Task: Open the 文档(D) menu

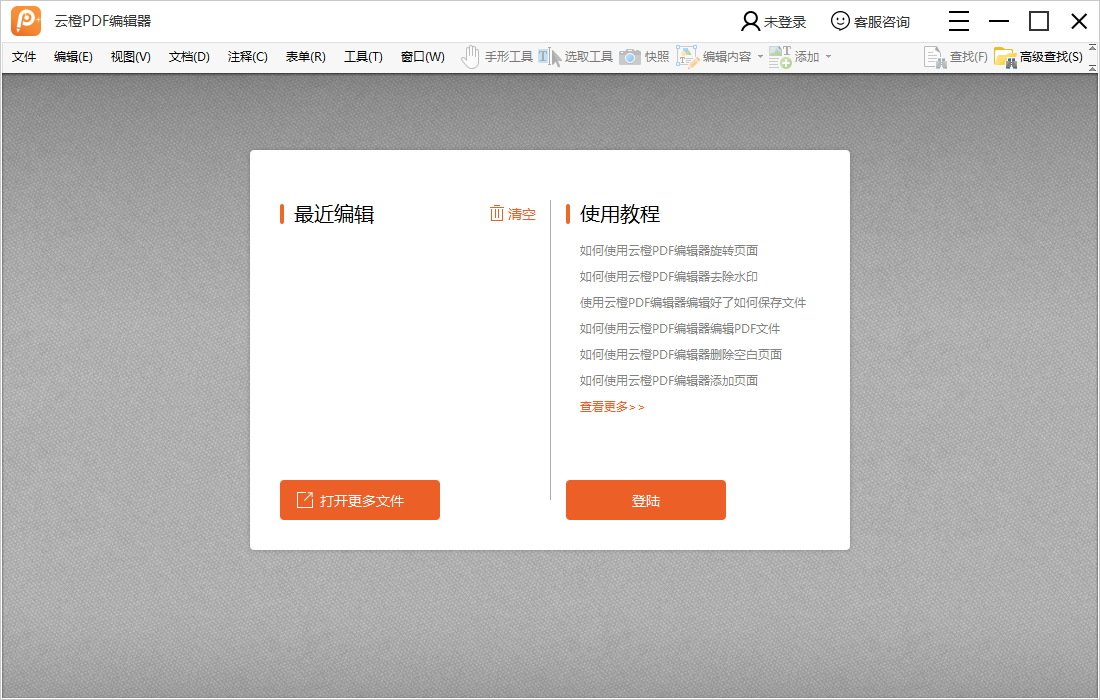Action: click(189, 57)
